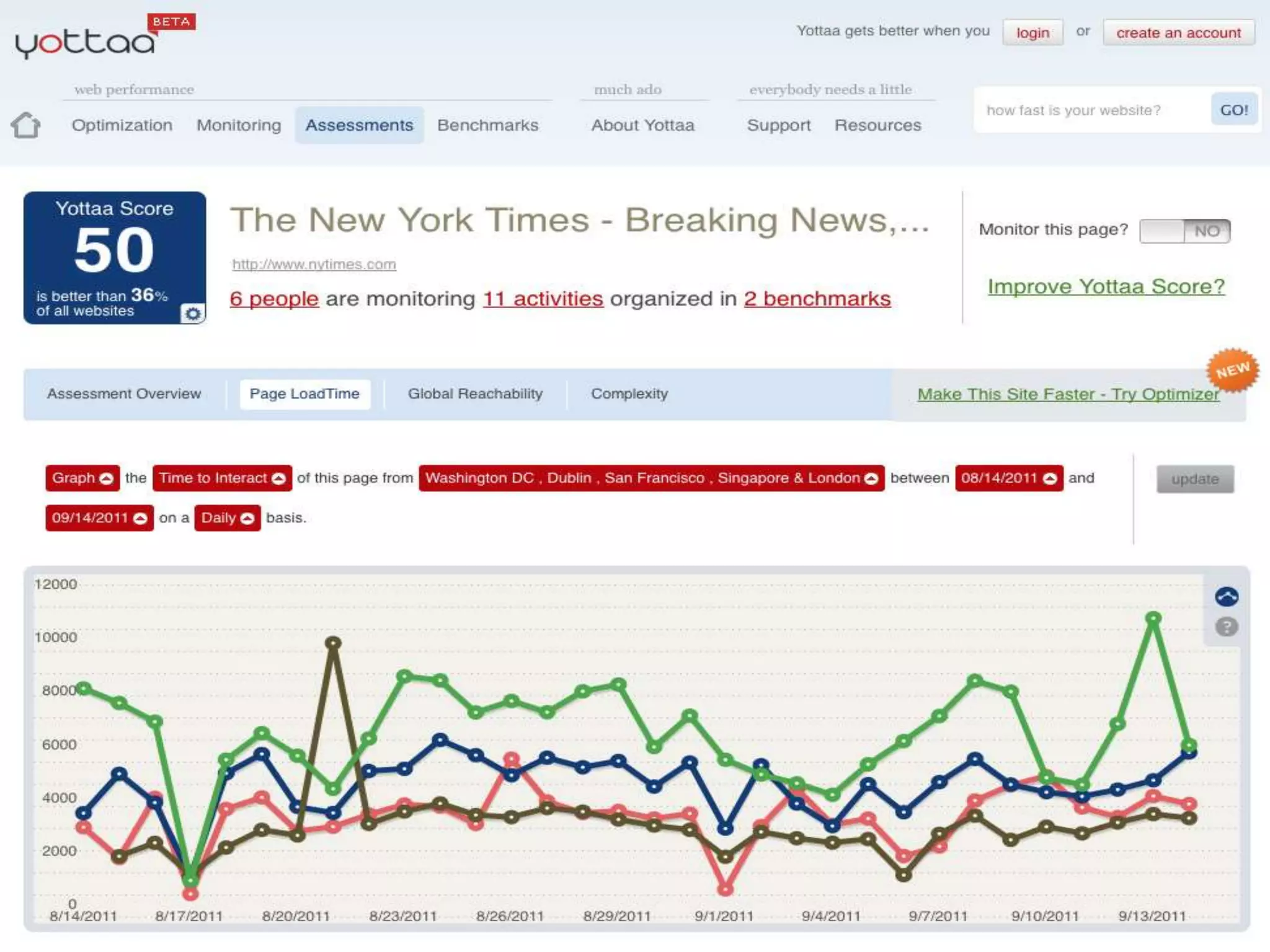Click the home icon in navigation
This screenshot has width=1270, height=952.
[x=26, y=125]
